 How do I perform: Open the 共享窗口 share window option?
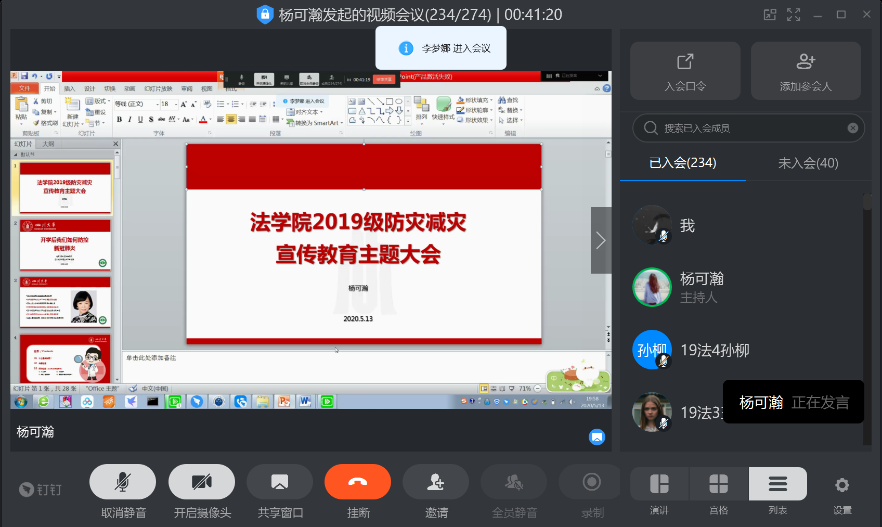coord(279,482)
